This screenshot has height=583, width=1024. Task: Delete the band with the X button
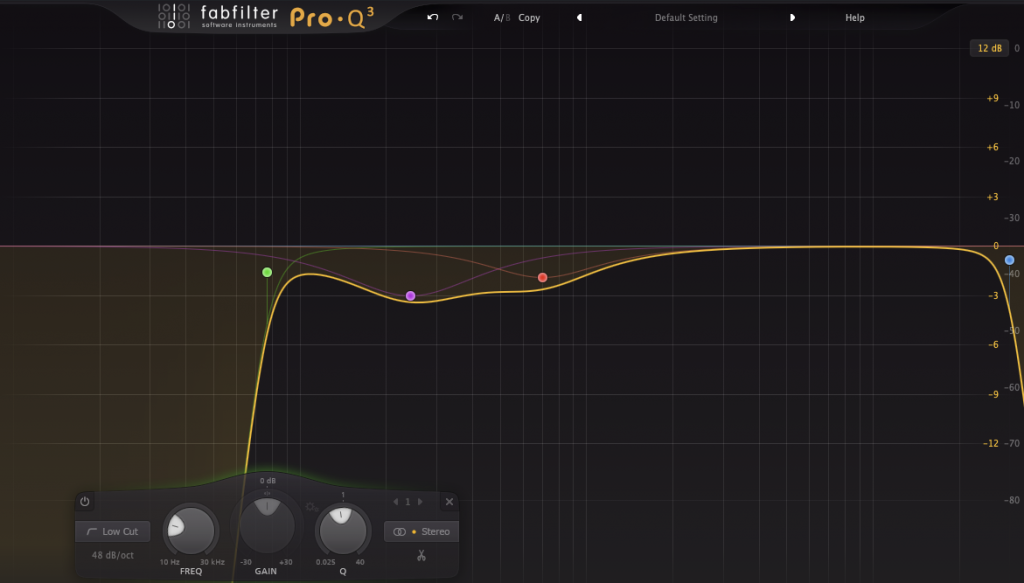point(449,501)
